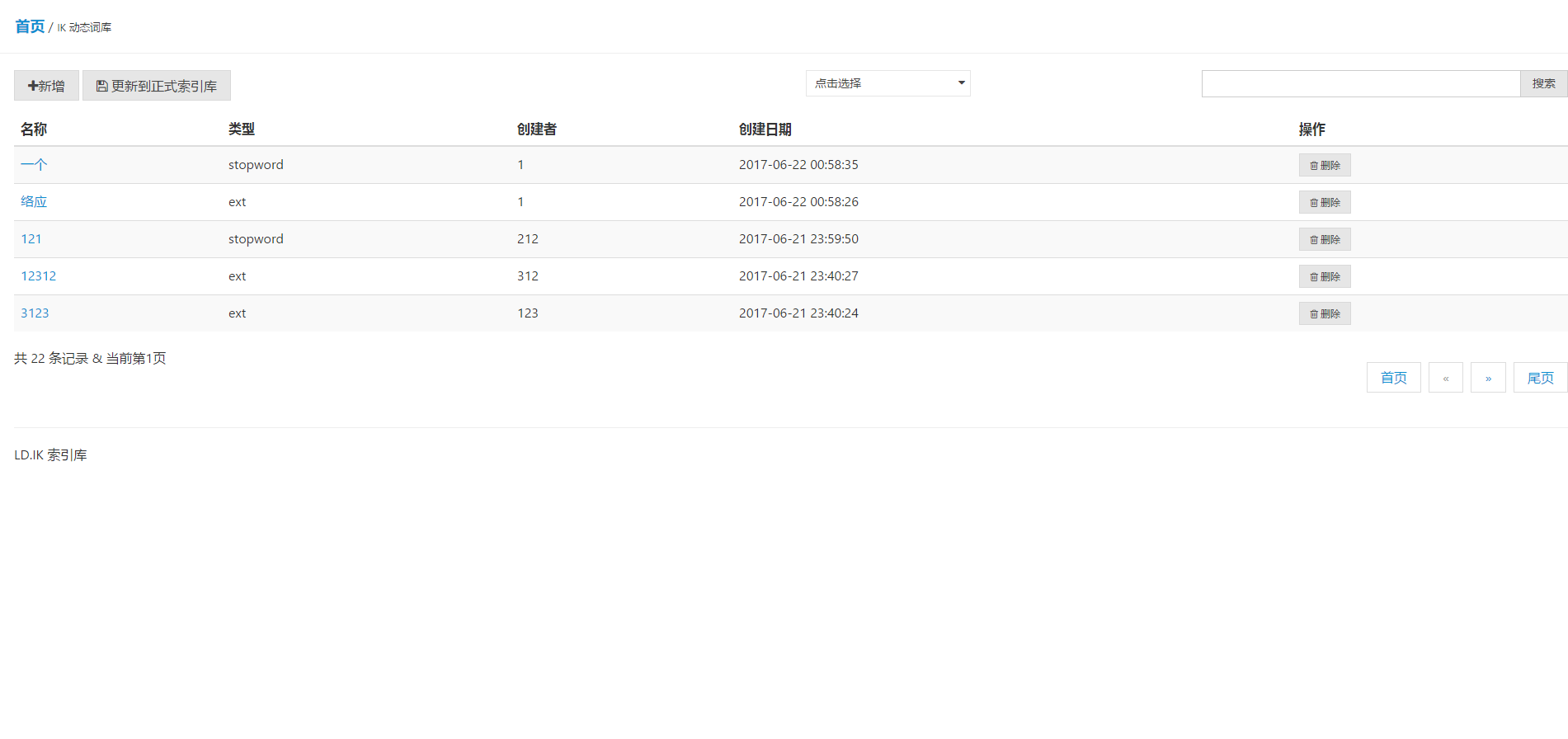Click the 新增 add button
1568x739 pixels.
46,86
